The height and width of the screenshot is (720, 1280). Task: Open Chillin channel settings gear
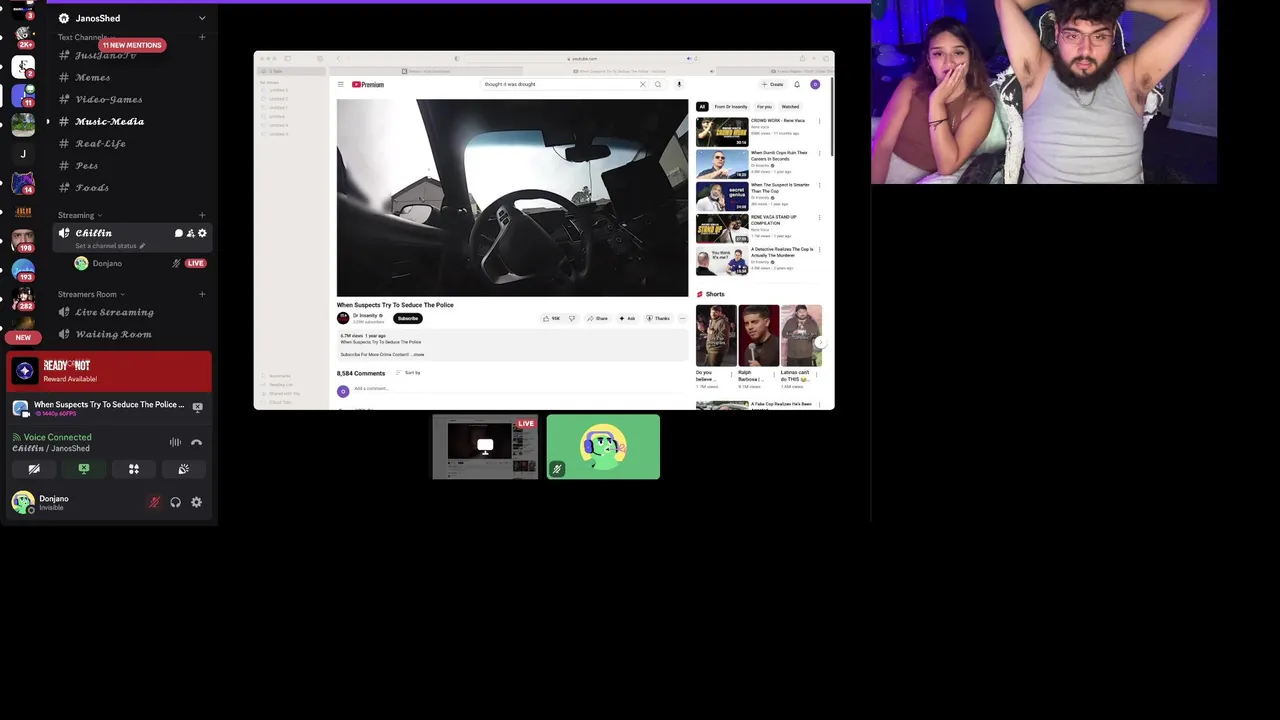202,233
